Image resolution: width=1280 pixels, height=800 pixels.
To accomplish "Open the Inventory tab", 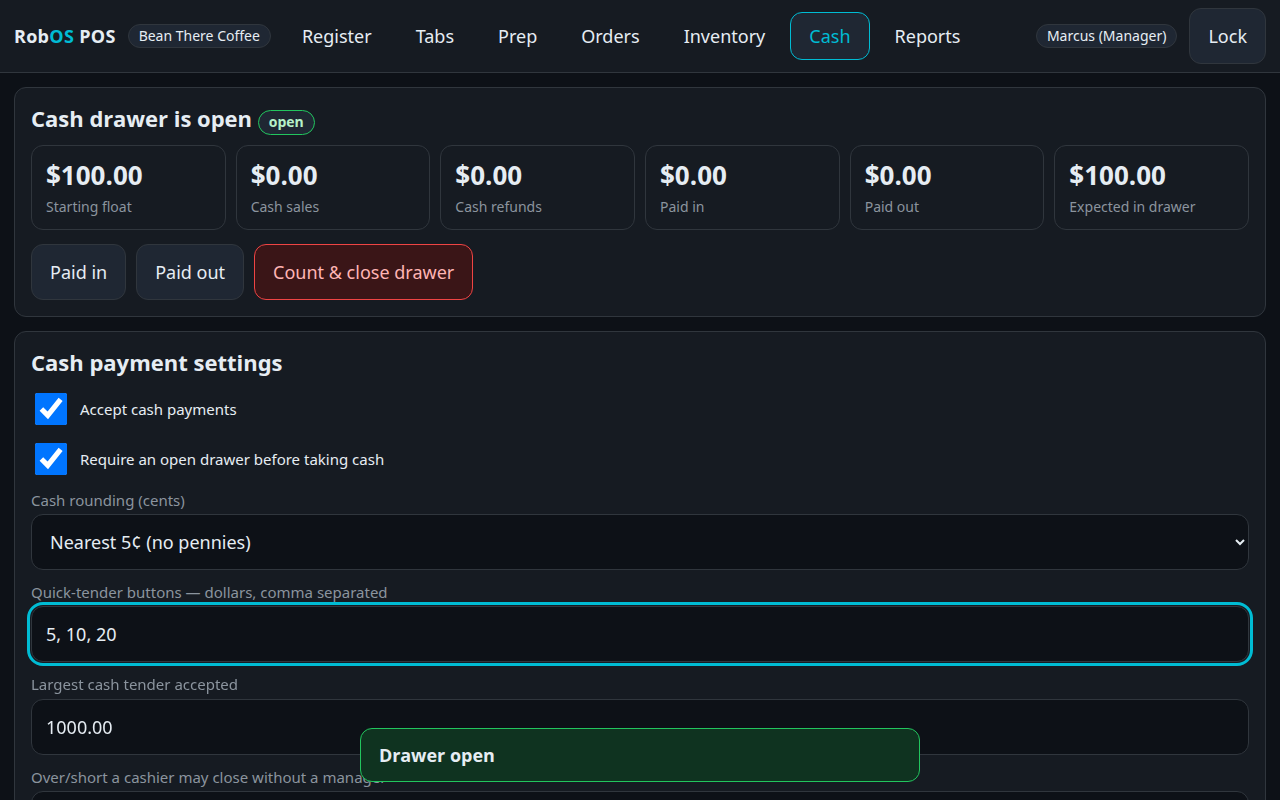I will click(724, 36).
